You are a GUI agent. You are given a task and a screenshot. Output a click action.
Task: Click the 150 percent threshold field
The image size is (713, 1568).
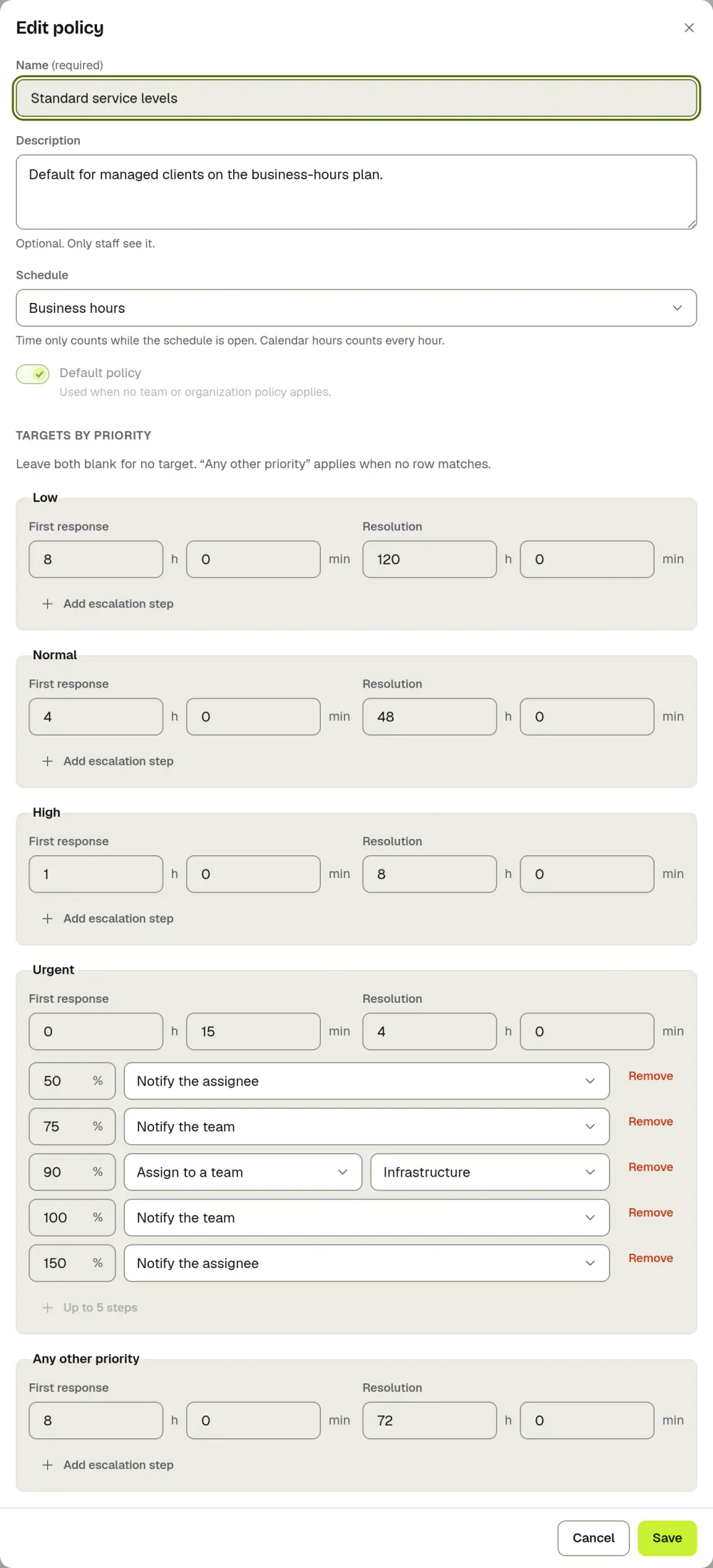(72, 1264)
